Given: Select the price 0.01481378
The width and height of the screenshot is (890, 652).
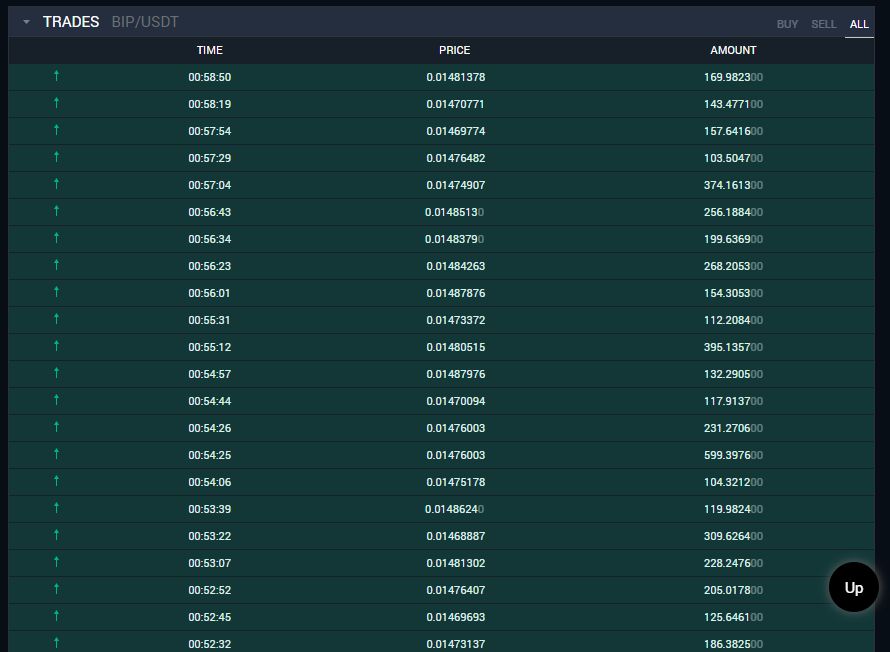Looking at the screenshot, I should [x=456, y=77].
